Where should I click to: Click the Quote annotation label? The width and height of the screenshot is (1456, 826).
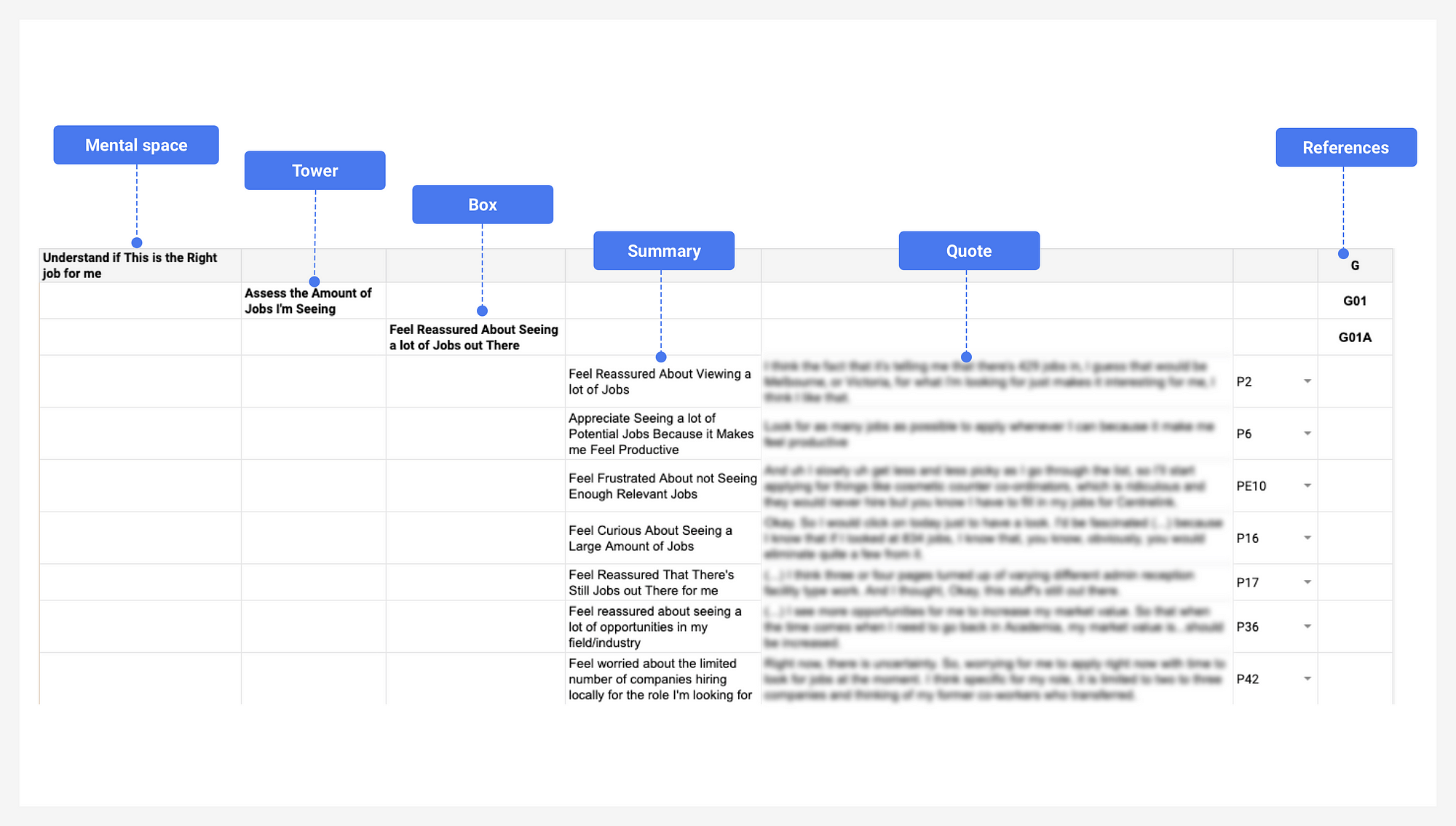tap(968, 251)
